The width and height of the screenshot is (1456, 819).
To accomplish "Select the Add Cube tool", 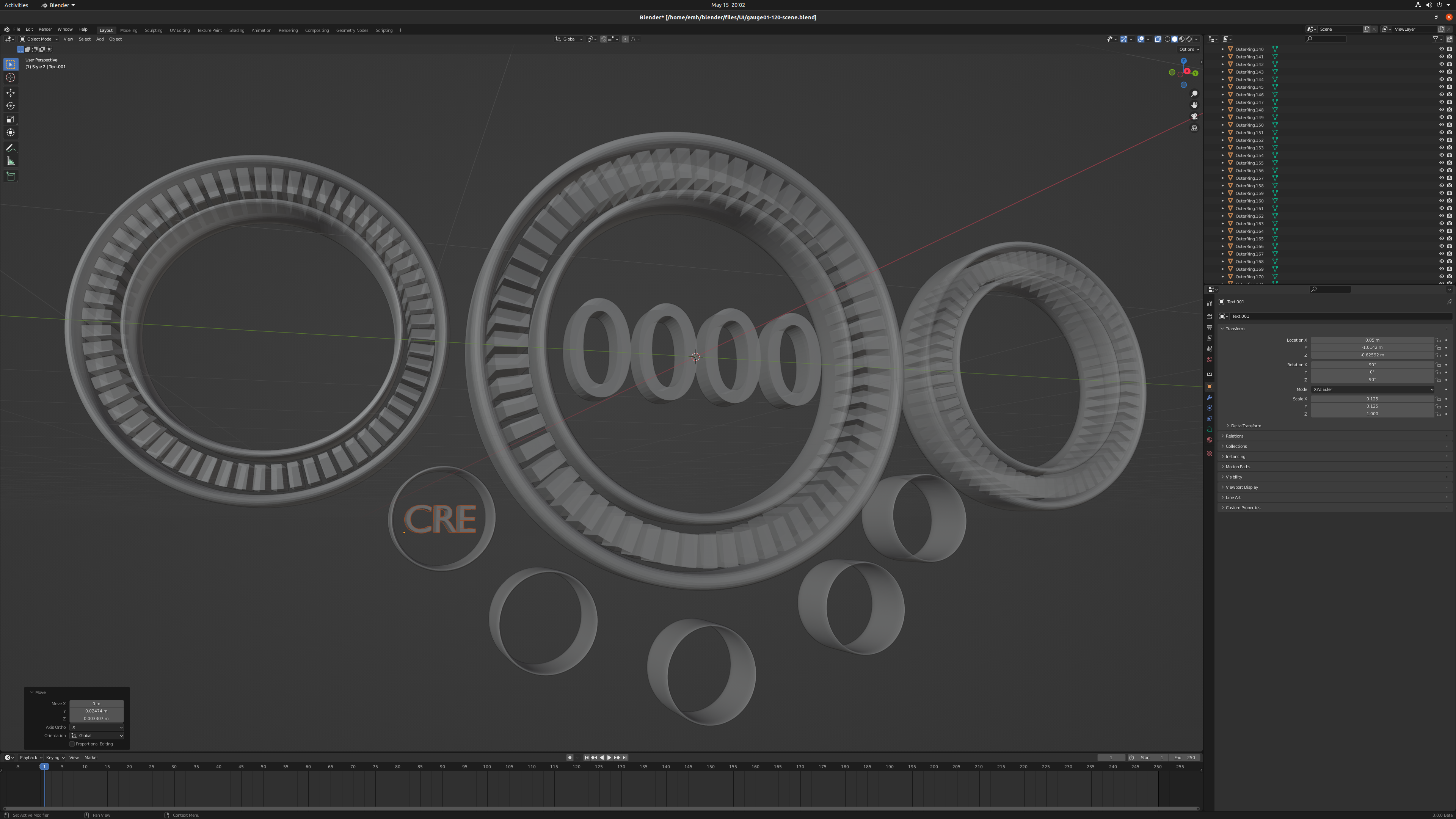I will pyautogui.click(x=11, y=176).
